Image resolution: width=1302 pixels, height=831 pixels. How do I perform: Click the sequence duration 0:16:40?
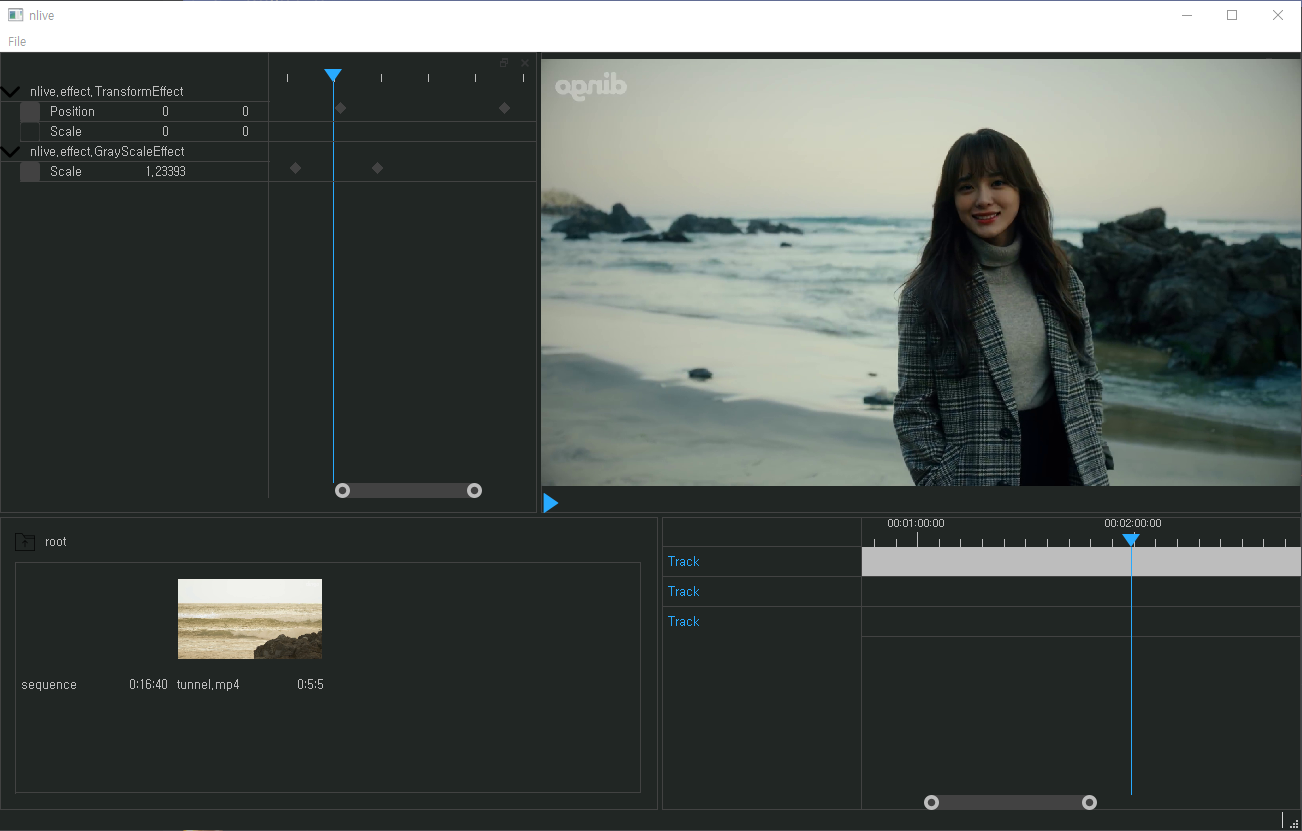coord(148,685)
